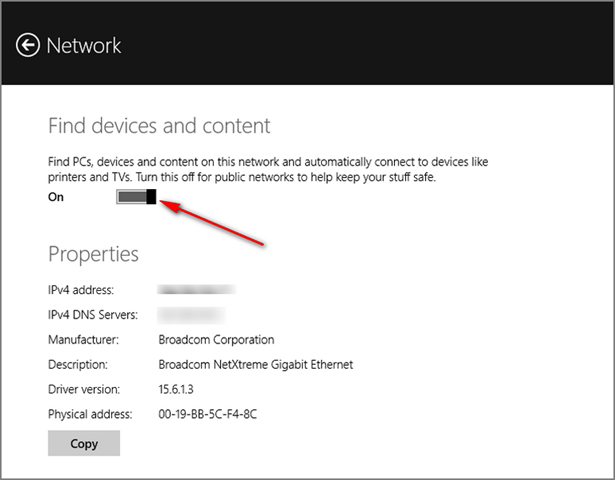The width and height of the screenshot is (615, 480).
Task: Click the paragraph about finding PCs and devices
Action: click(x=268, y=169)
